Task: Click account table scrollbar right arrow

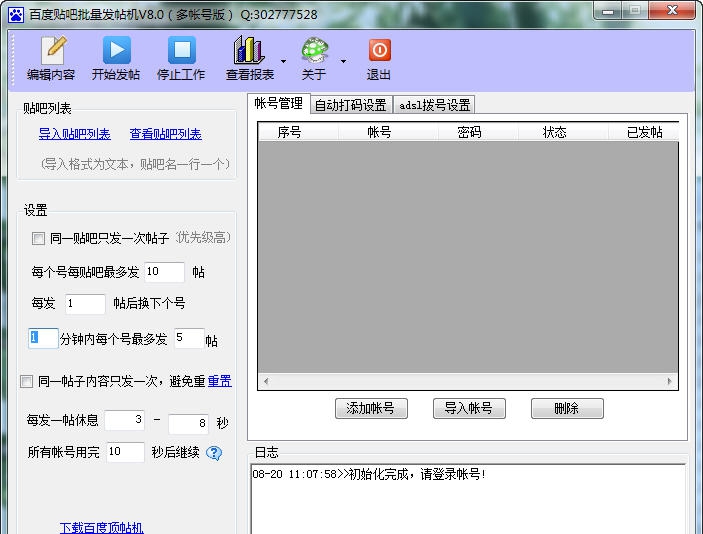Action: (669, 382)
